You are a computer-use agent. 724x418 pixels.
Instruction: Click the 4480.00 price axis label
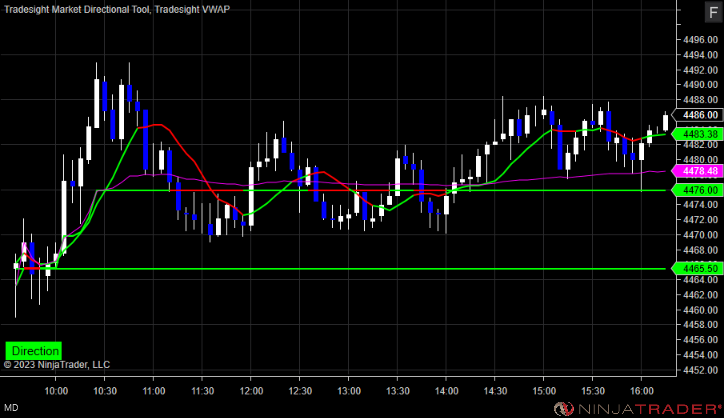pyautogui.click(x=700, y=160)
